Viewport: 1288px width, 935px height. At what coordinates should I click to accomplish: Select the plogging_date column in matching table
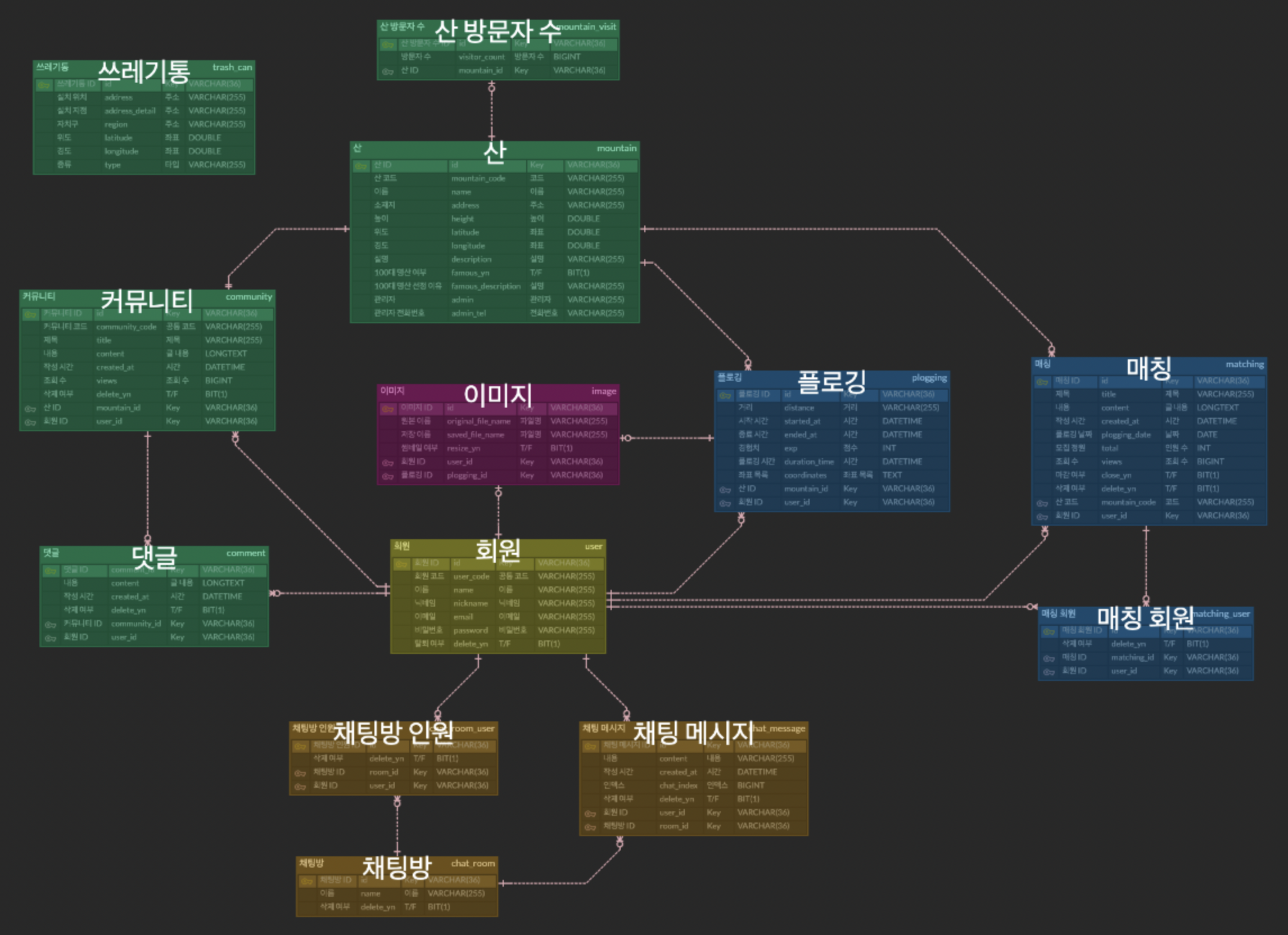pyautogui.click(x=1126, y=435)
